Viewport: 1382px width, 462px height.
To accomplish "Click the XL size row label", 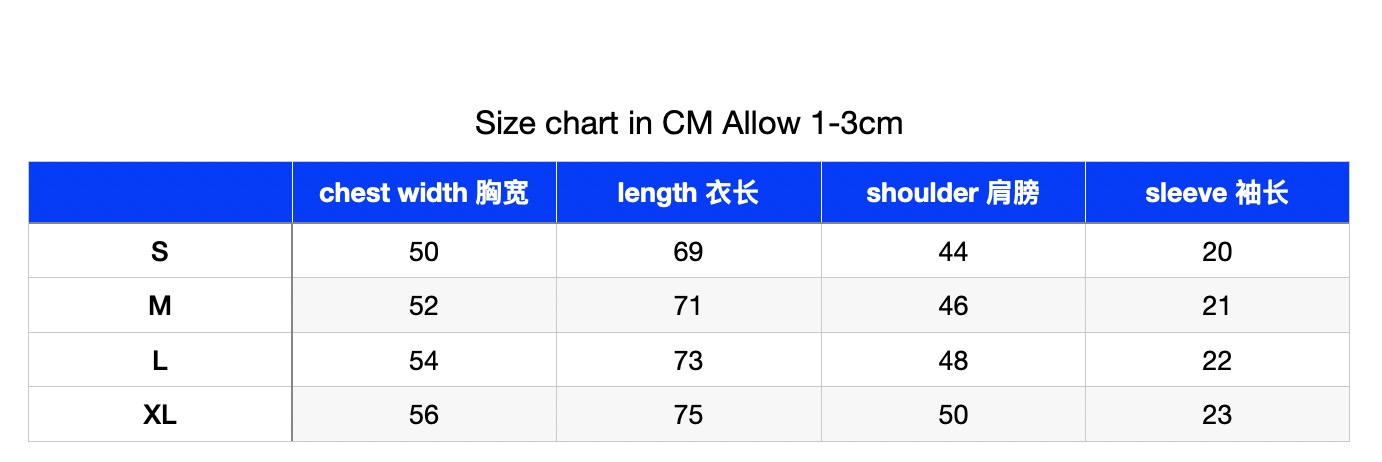I will [x=160, y=414].
